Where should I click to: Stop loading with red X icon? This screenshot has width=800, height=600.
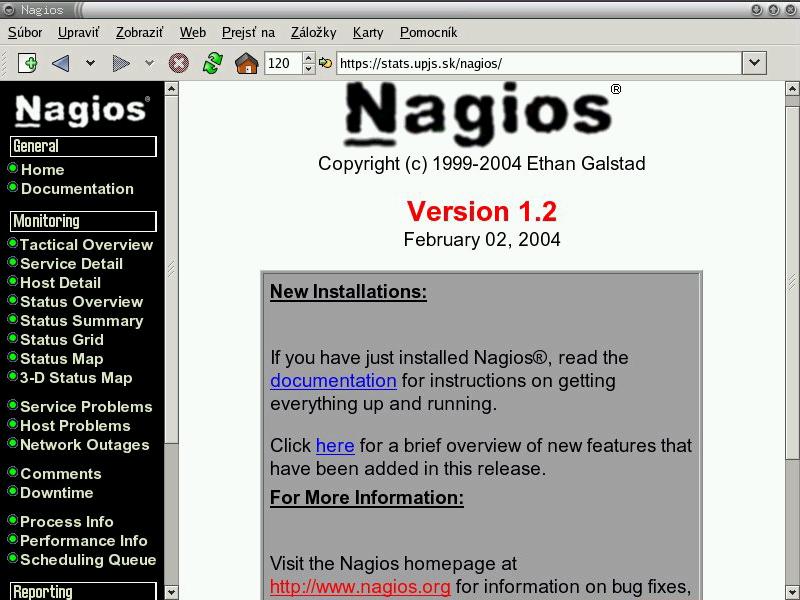point(179,63)
